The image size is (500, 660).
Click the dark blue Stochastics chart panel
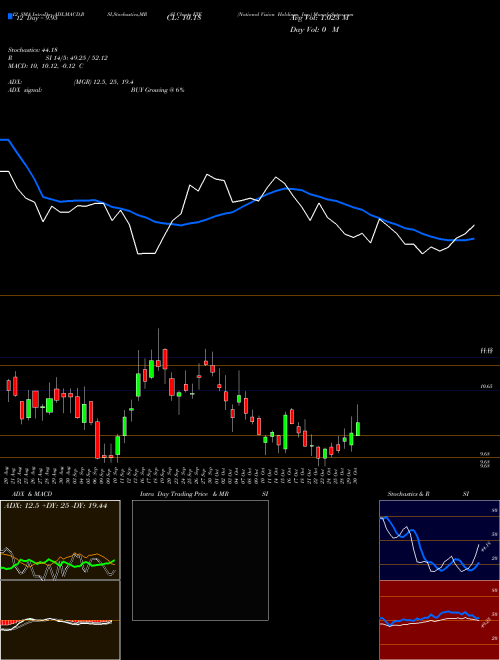click(x=439, y=540)
